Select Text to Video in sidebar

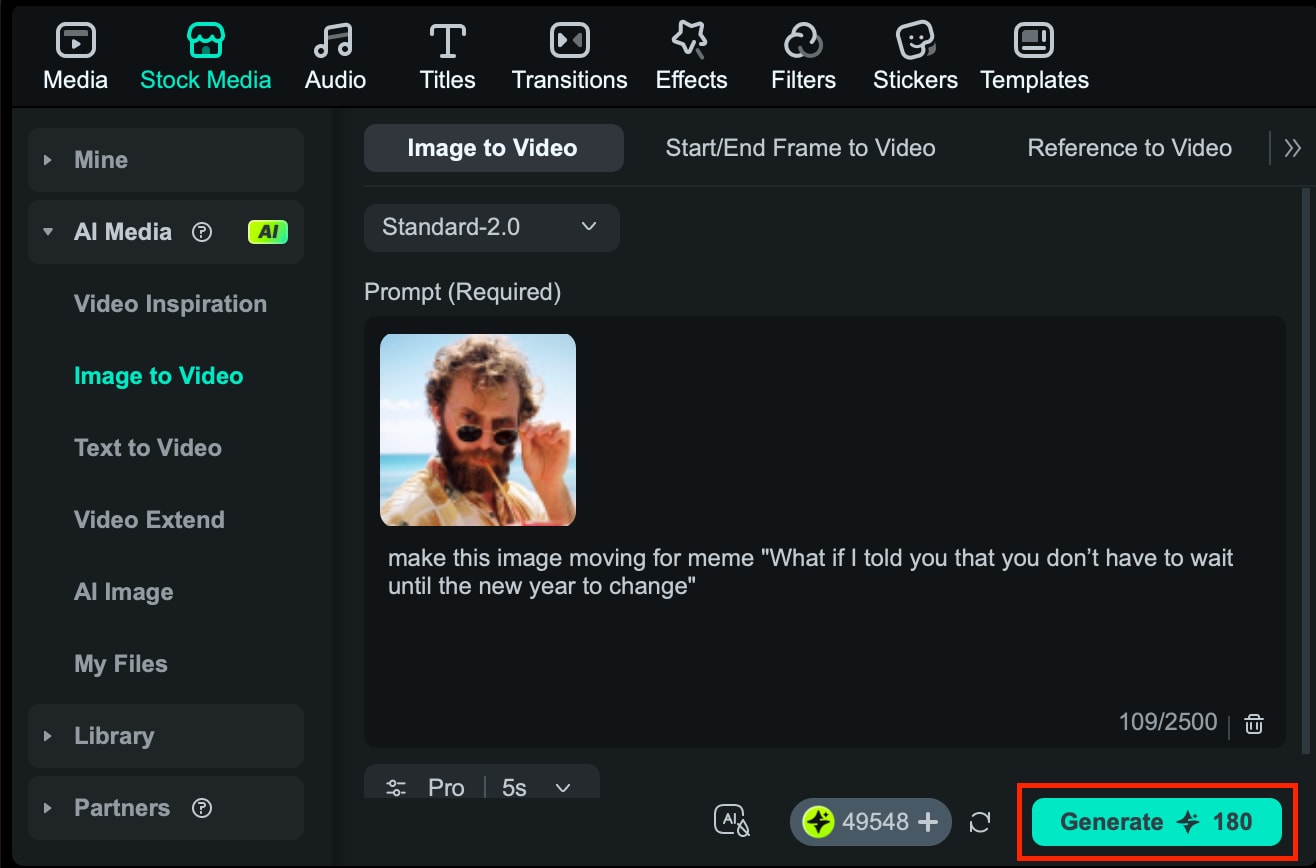click(147, 447)
